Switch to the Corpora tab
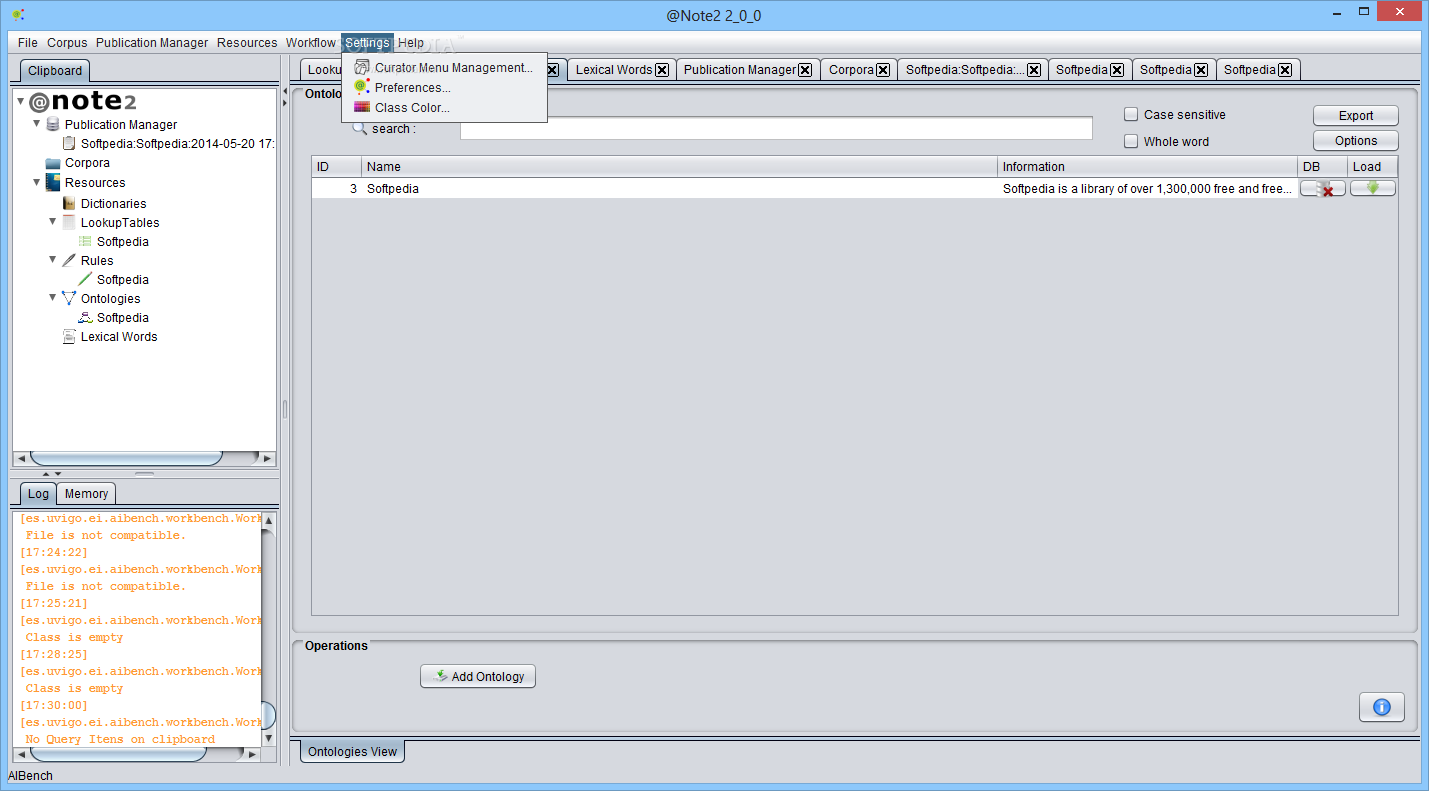 click(851, 70)
